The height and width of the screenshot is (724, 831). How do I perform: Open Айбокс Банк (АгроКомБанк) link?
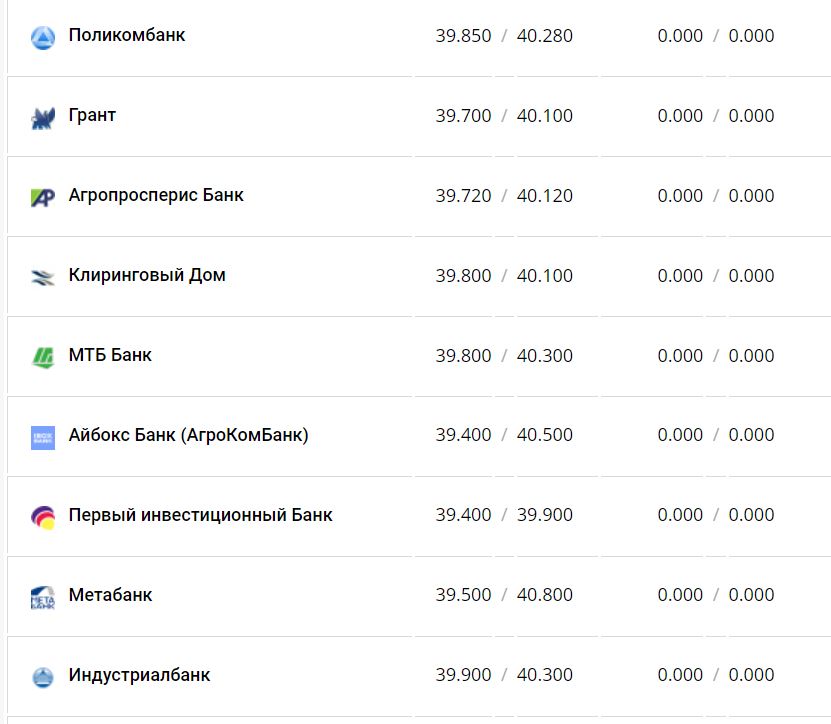188,435
